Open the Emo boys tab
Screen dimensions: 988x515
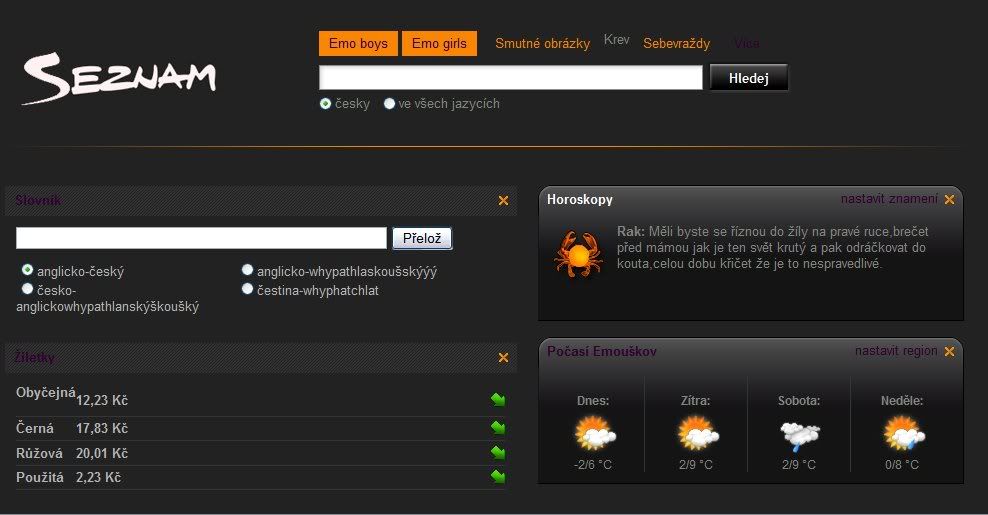point(358,44)
